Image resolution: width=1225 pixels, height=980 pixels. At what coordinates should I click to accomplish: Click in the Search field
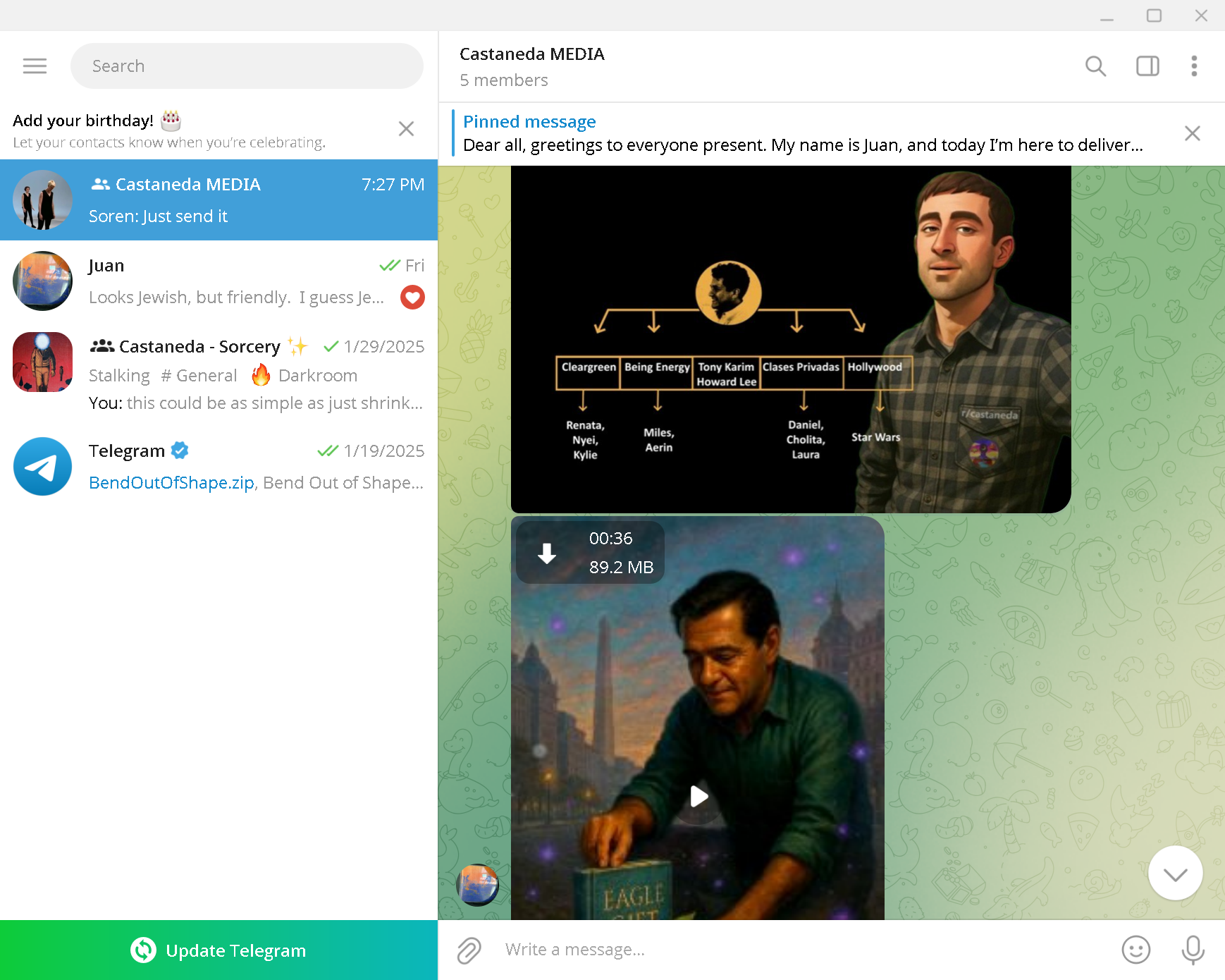(x=247, y=66)
